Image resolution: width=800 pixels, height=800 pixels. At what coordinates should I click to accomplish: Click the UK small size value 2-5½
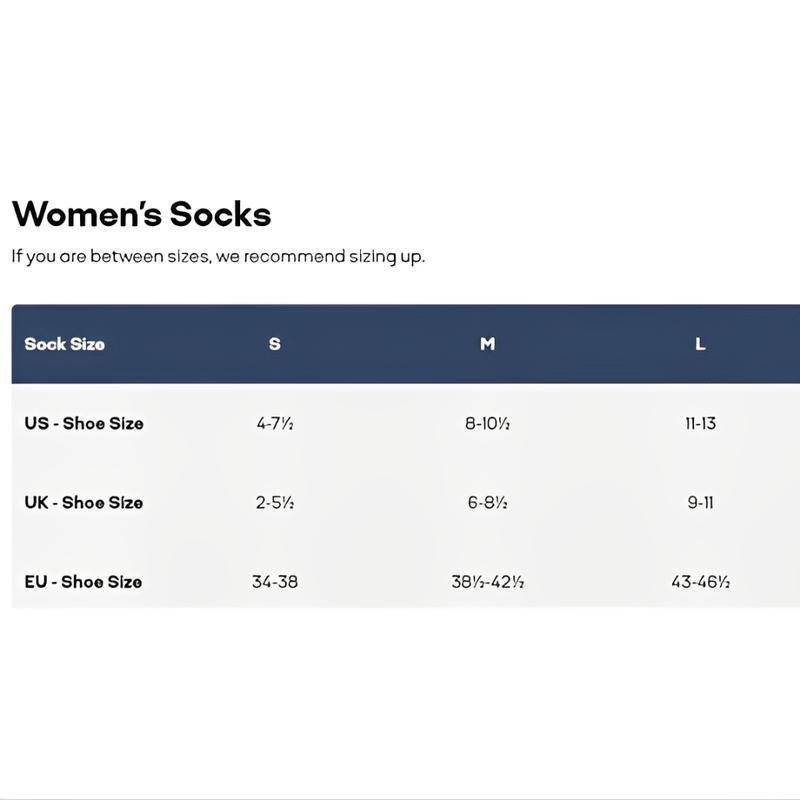(x=275, y=502)
